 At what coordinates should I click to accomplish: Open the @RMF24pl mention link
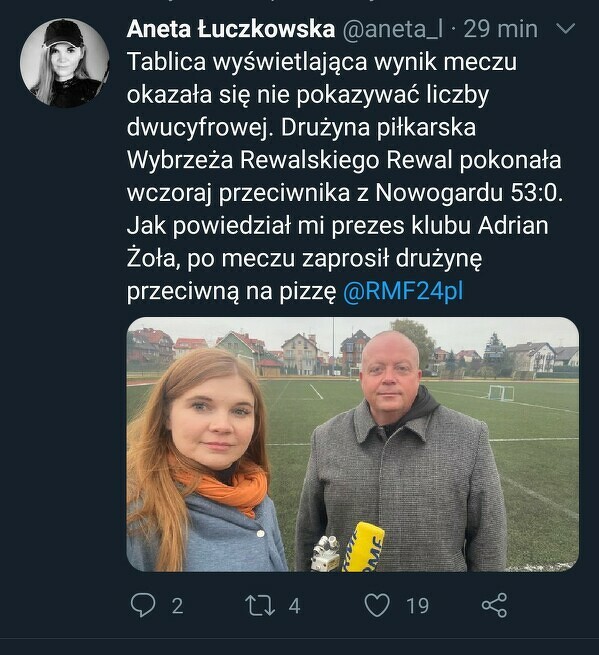point(403,291)
